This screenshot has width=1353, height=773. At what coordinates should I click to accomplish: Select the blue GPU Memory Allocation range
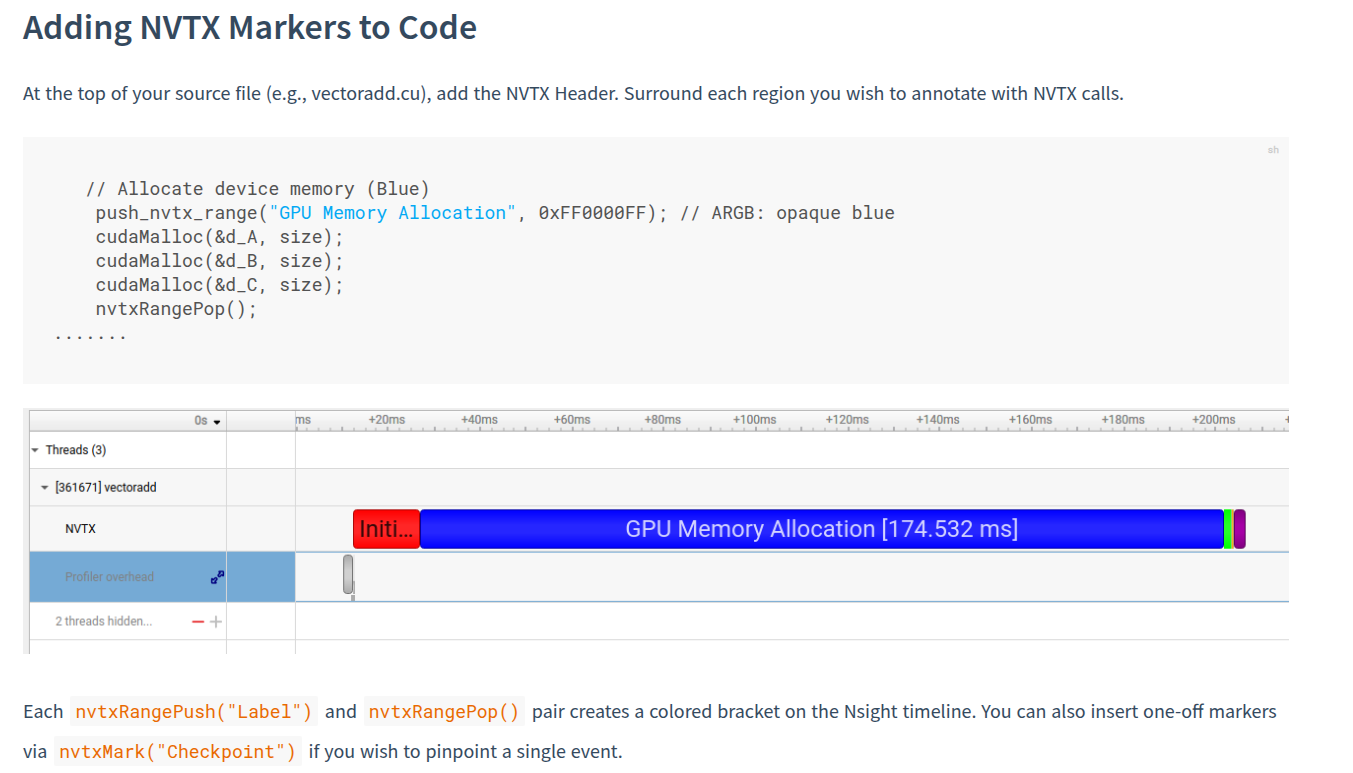pyautogui.click(x=821, y=529)
